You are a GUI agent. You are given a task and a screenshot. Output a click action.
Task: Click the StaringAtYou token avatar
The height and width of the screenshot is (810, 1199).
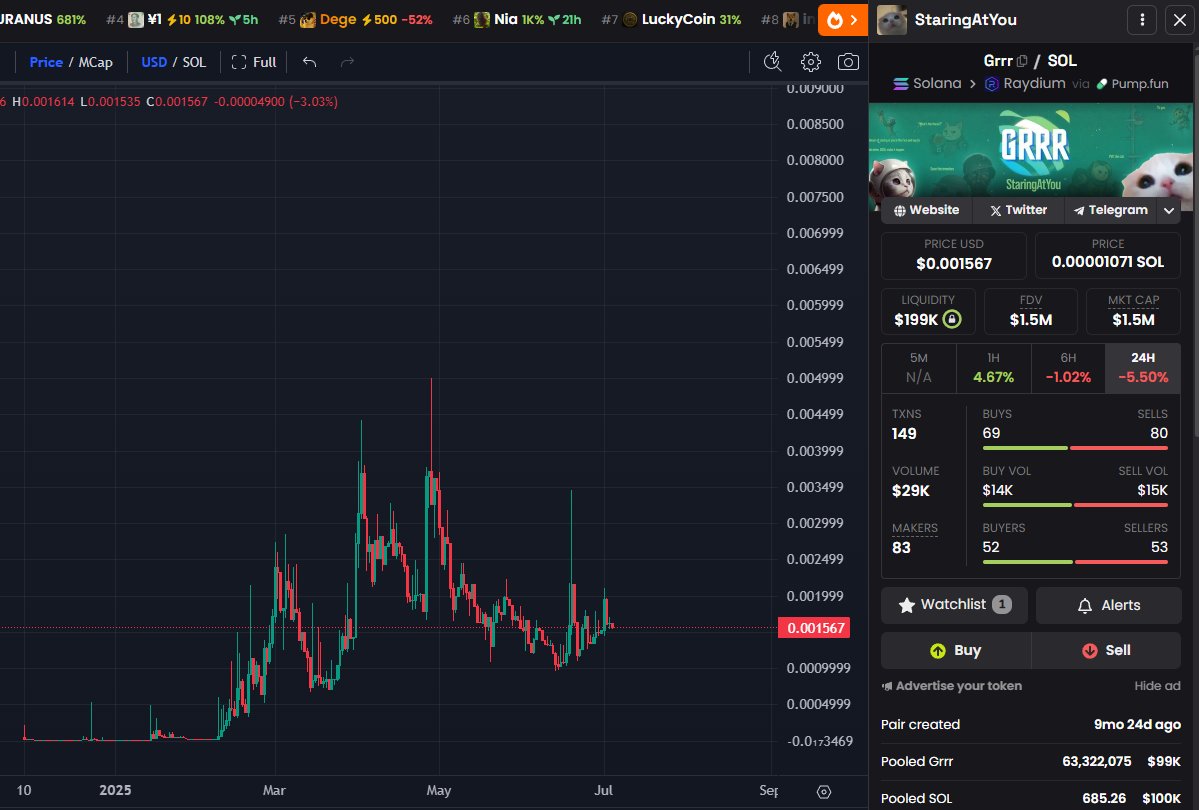click(x=892, y=20)
